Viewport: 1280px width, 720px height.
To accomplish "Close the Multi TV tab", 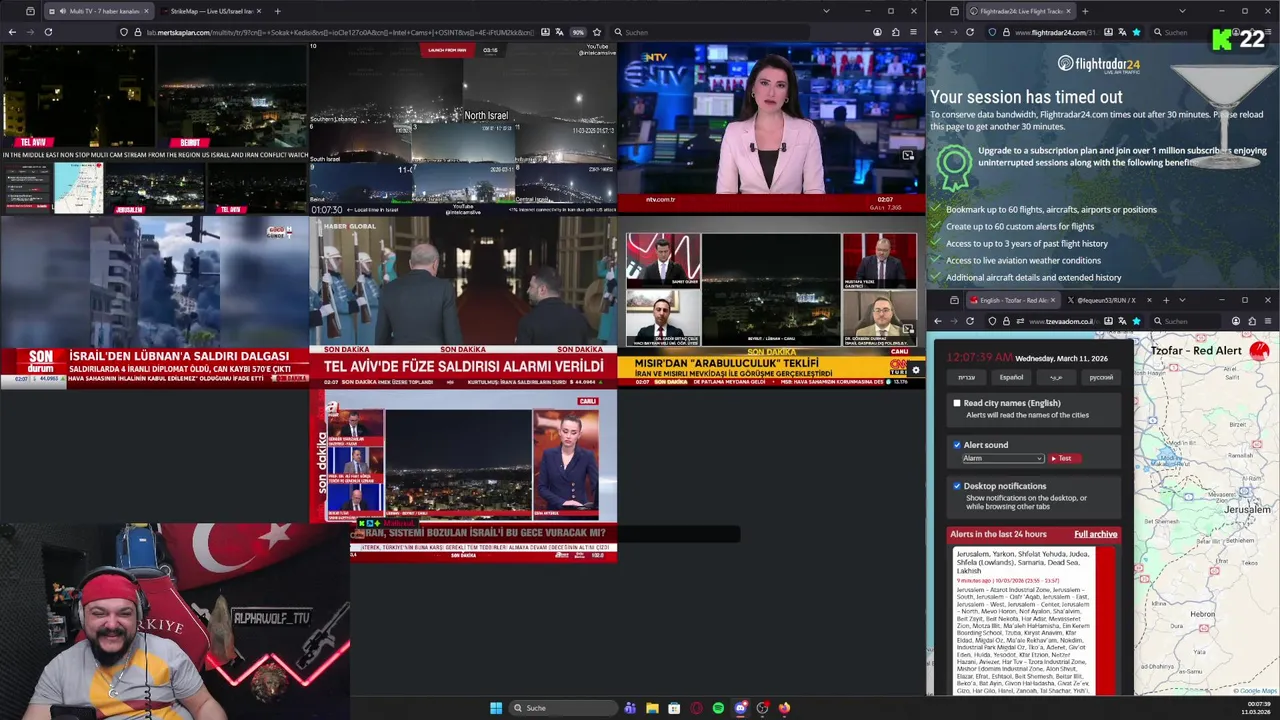I will pyautogui.click(x=146, y=11).
